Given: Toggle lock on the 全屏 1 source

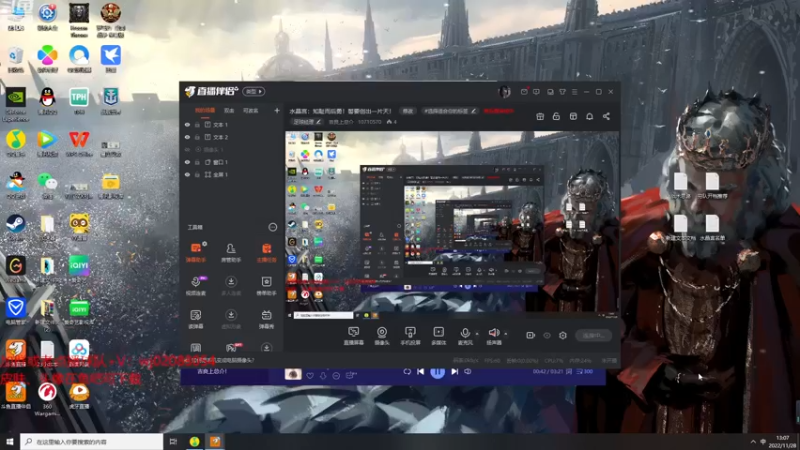Looking at the screenshot, I should (197, 174).
